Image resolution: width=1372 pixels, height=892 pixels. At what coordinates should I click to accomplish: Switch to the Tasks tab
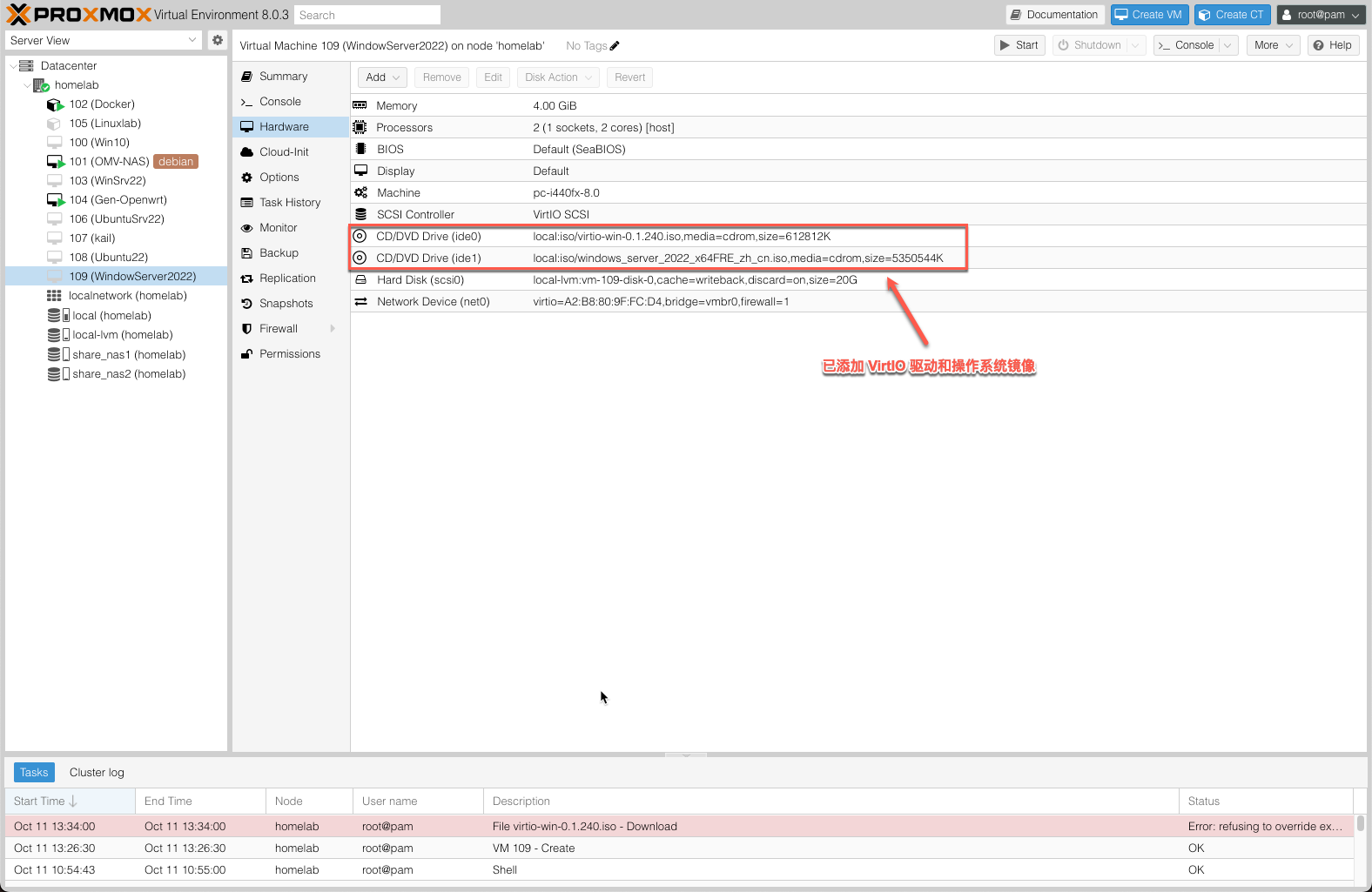34,773
